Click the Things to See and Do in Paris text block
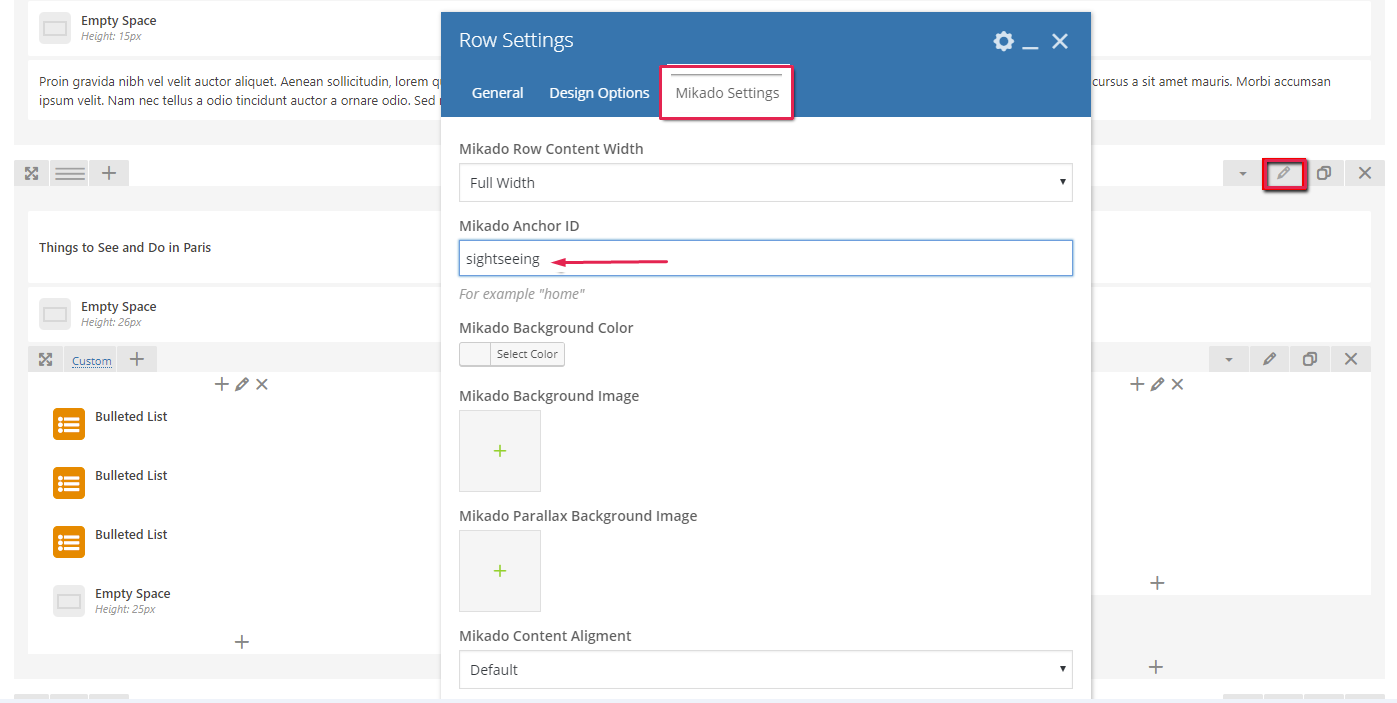Screen dimensions: 1397x703 pyautogui.click(x=125, y=247)
